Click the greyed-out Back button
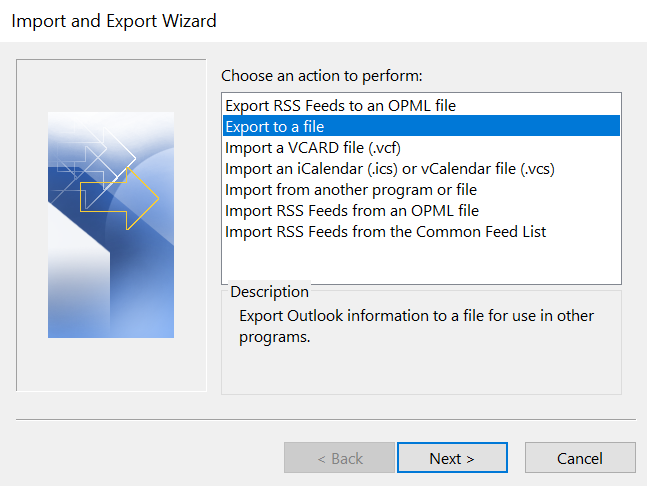This screenshot has height=486, width=647. [339, 458]
